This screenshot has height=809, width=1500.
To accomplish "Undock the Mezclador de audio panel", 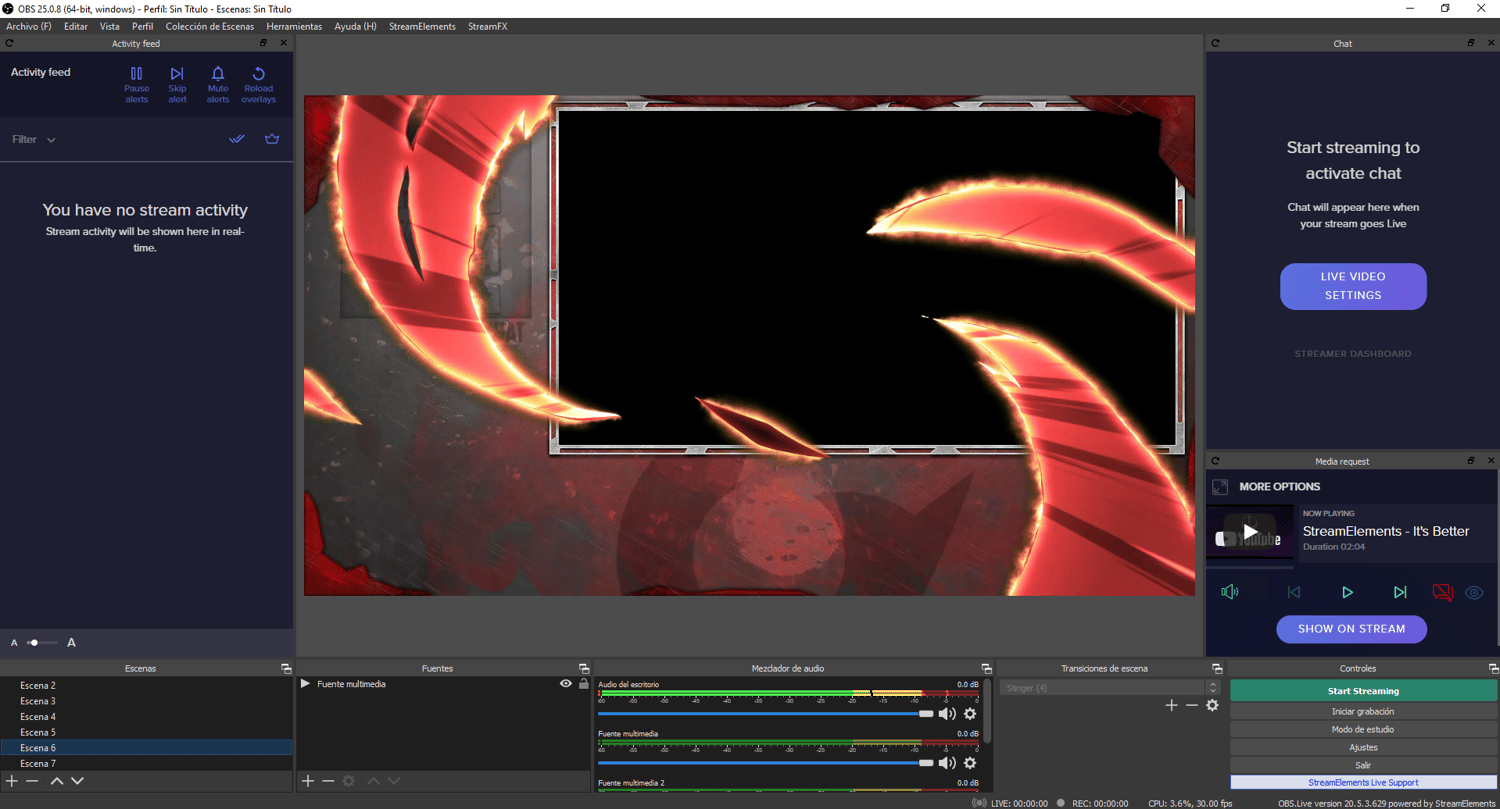I will [986, 668].
